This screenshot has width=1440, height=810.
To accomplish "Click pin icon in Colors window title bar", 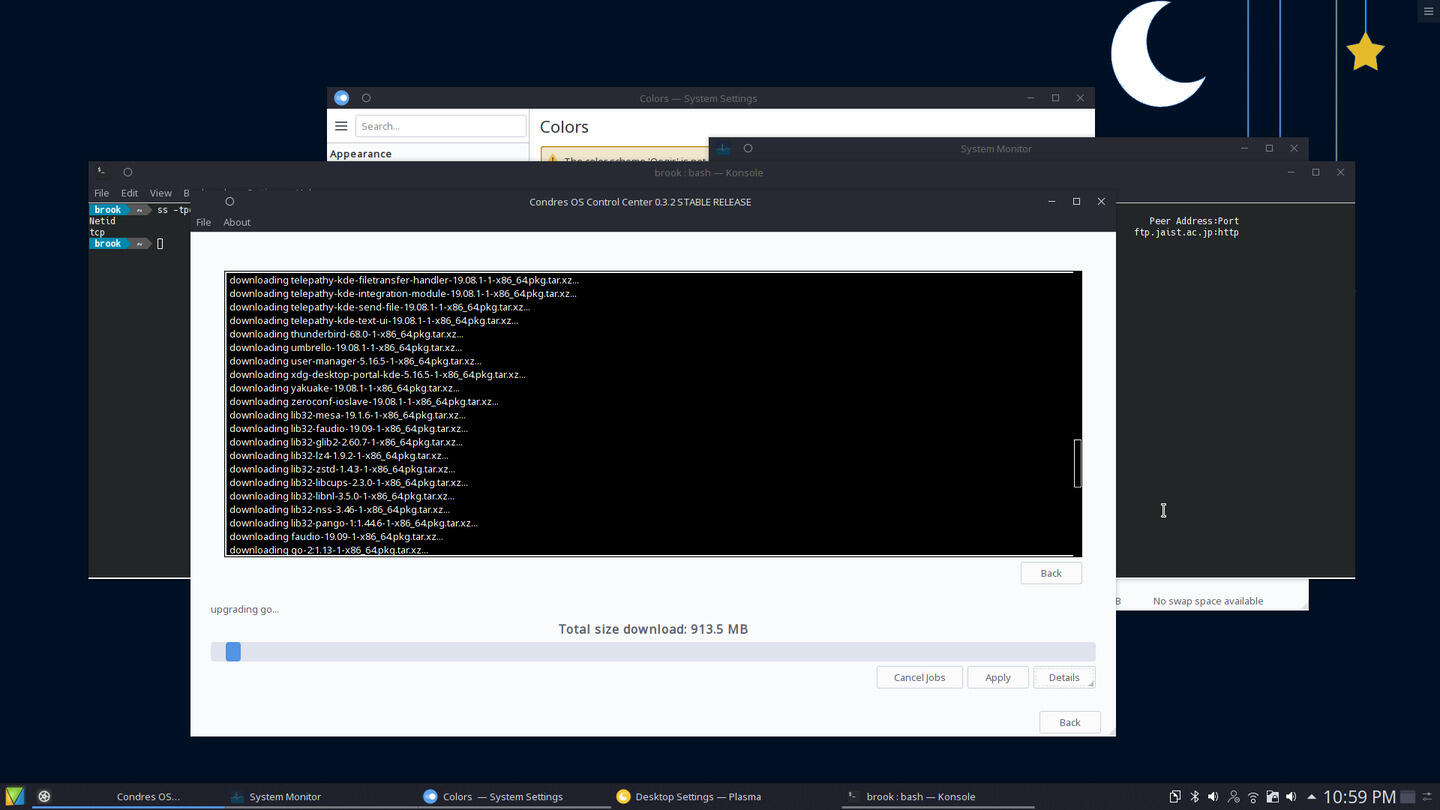I will pos(366,98).
